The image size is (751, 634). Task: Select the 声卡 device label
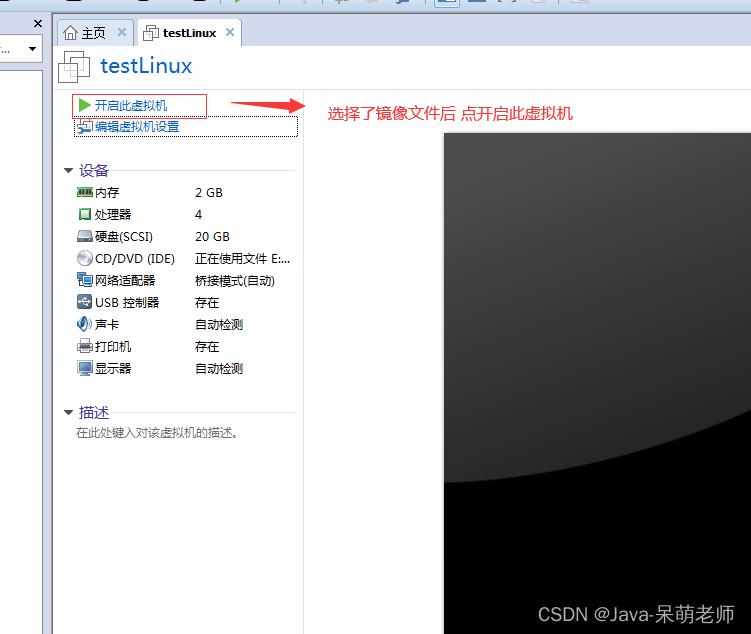coord(107,325)
